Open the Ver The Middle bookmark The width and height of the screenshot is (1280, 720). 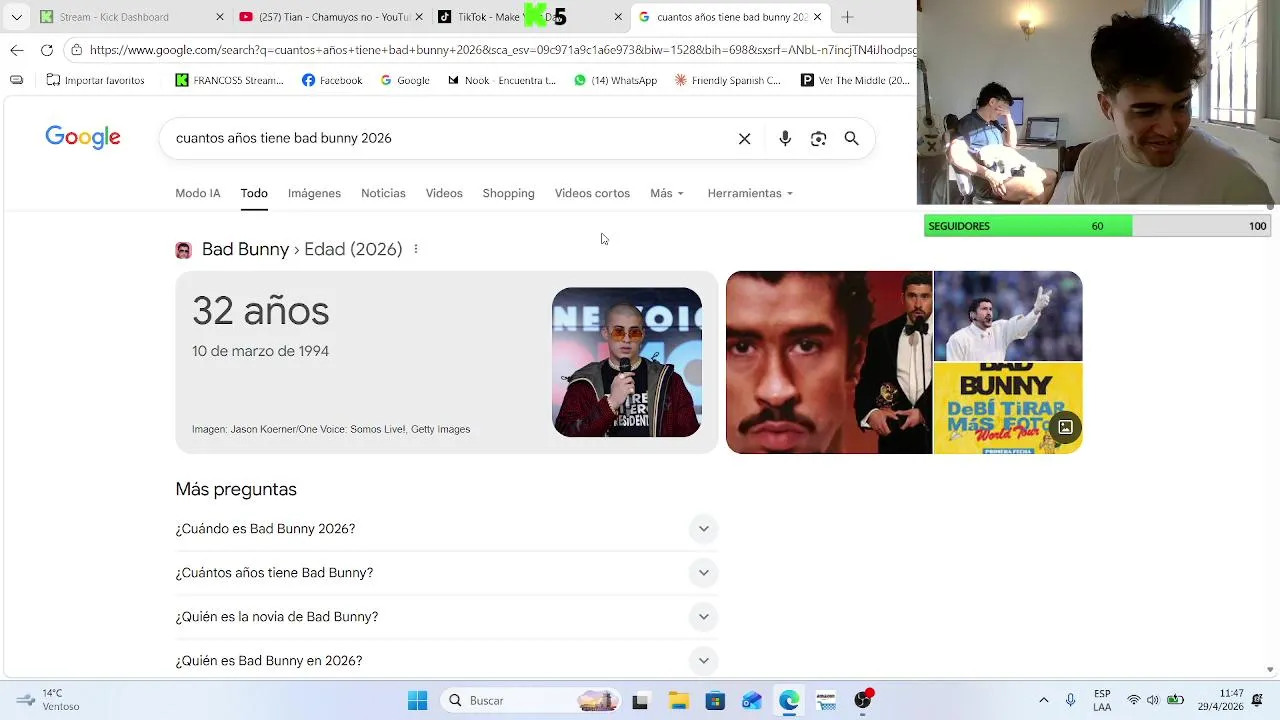pyautogui.click(x=856, y=80)
